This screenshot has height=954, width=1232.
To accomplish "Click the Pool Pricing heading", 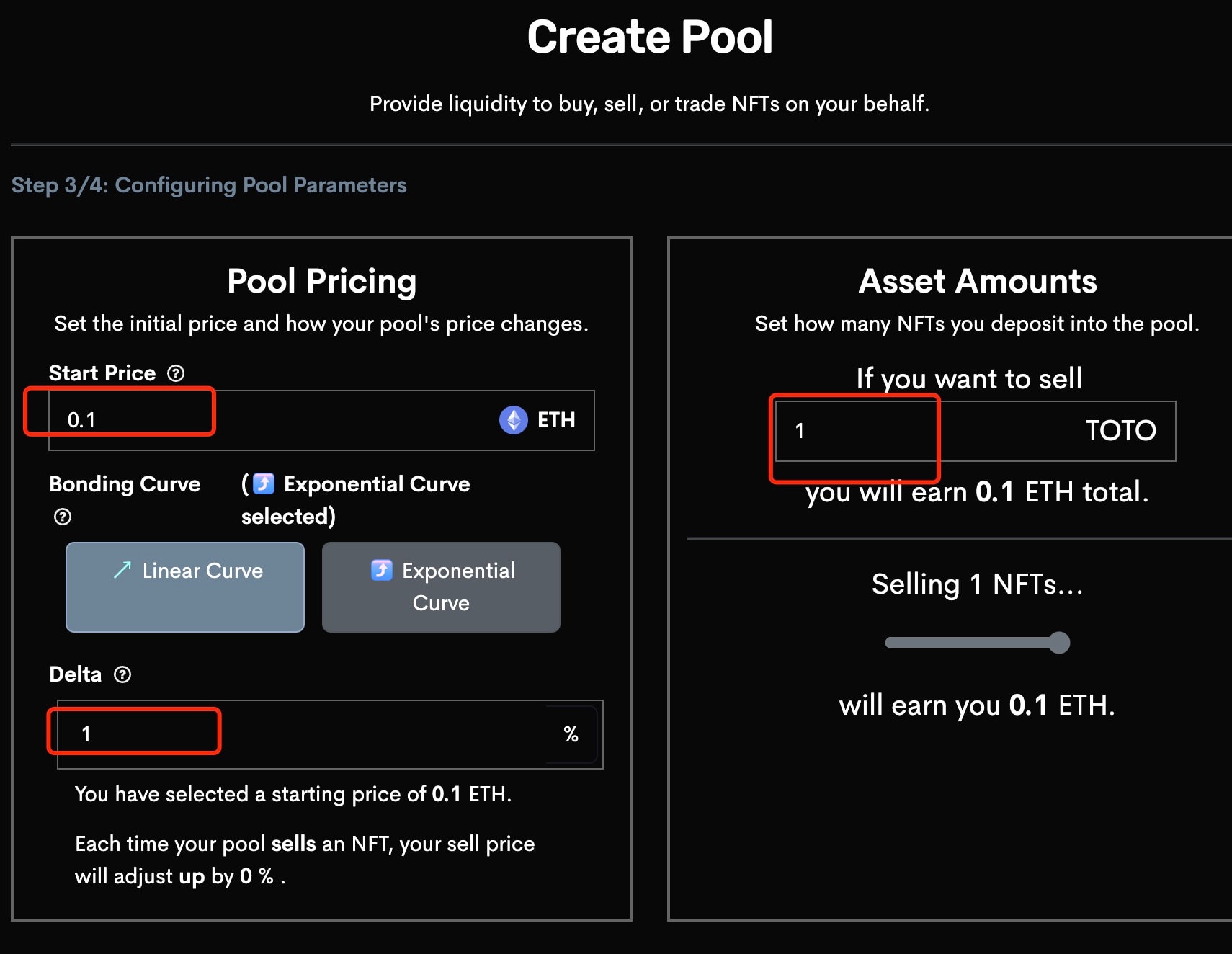I will (x=321, y=281).
